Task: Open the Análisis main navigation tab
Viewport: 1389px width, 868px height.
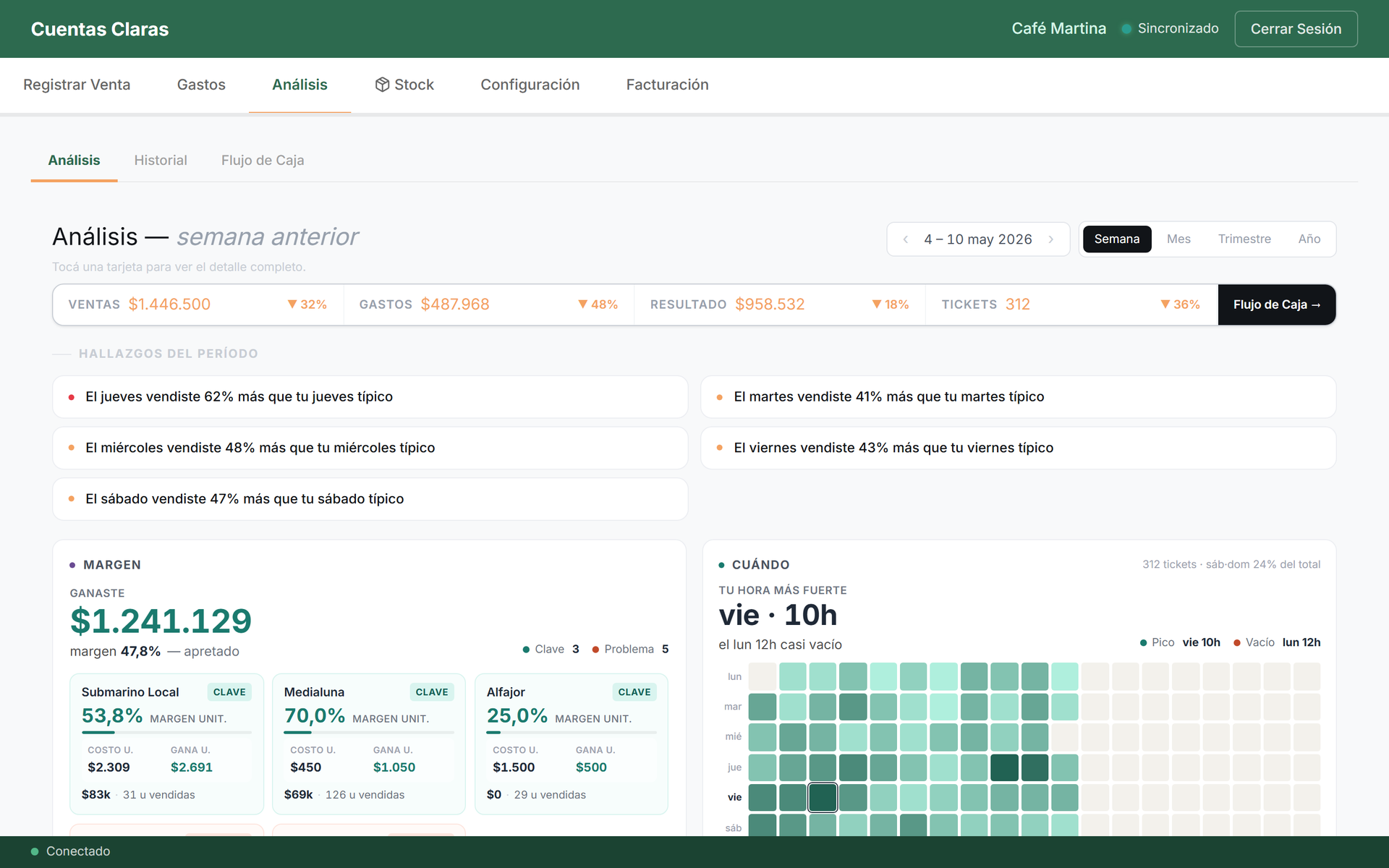Action: 300,85
